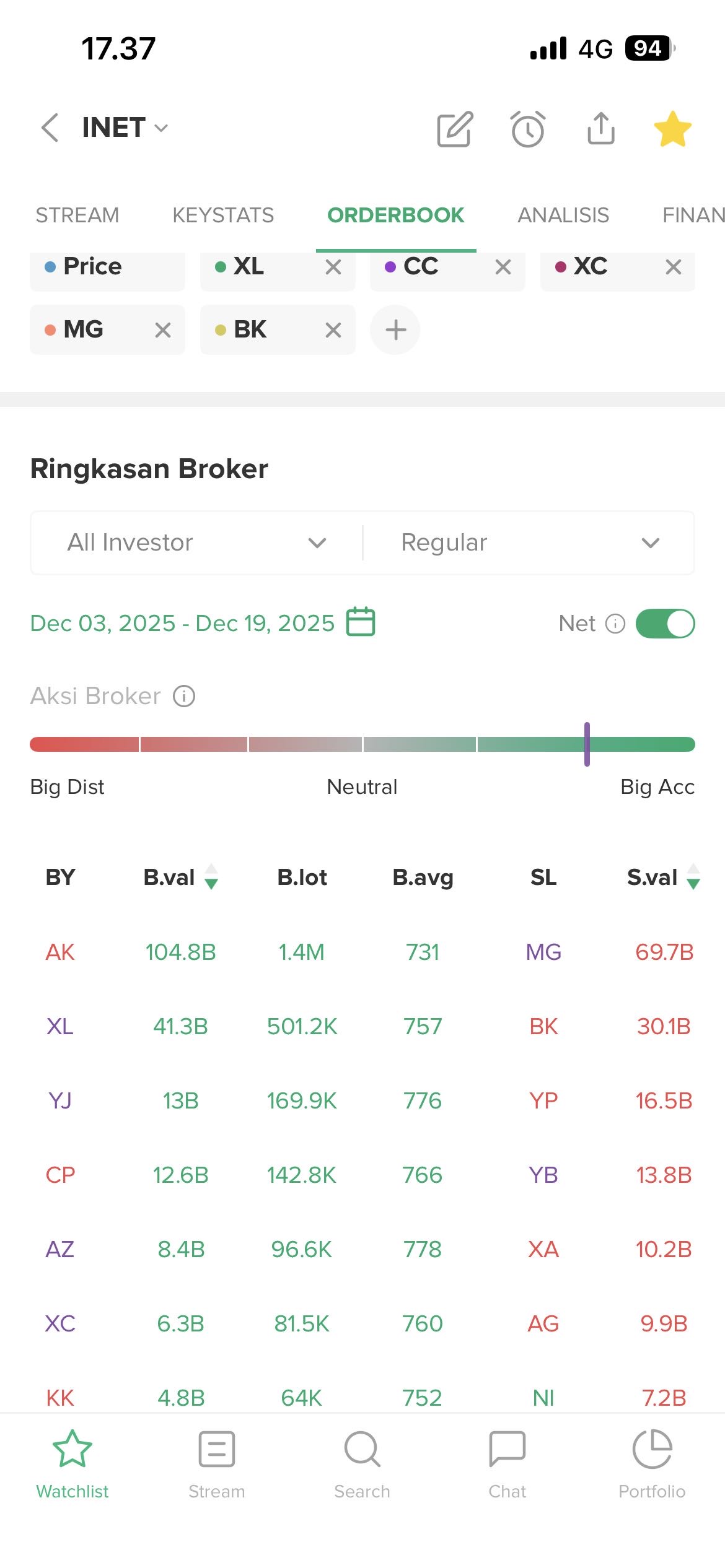
Task: Turn off the Net toggle
Action: [665, 623]
